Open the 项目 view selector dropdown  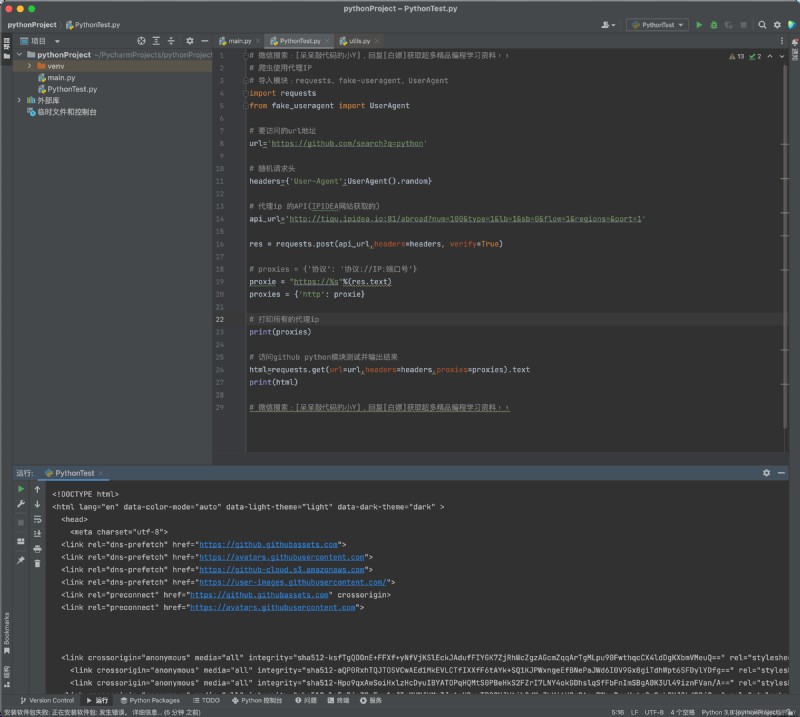(40, 41)
